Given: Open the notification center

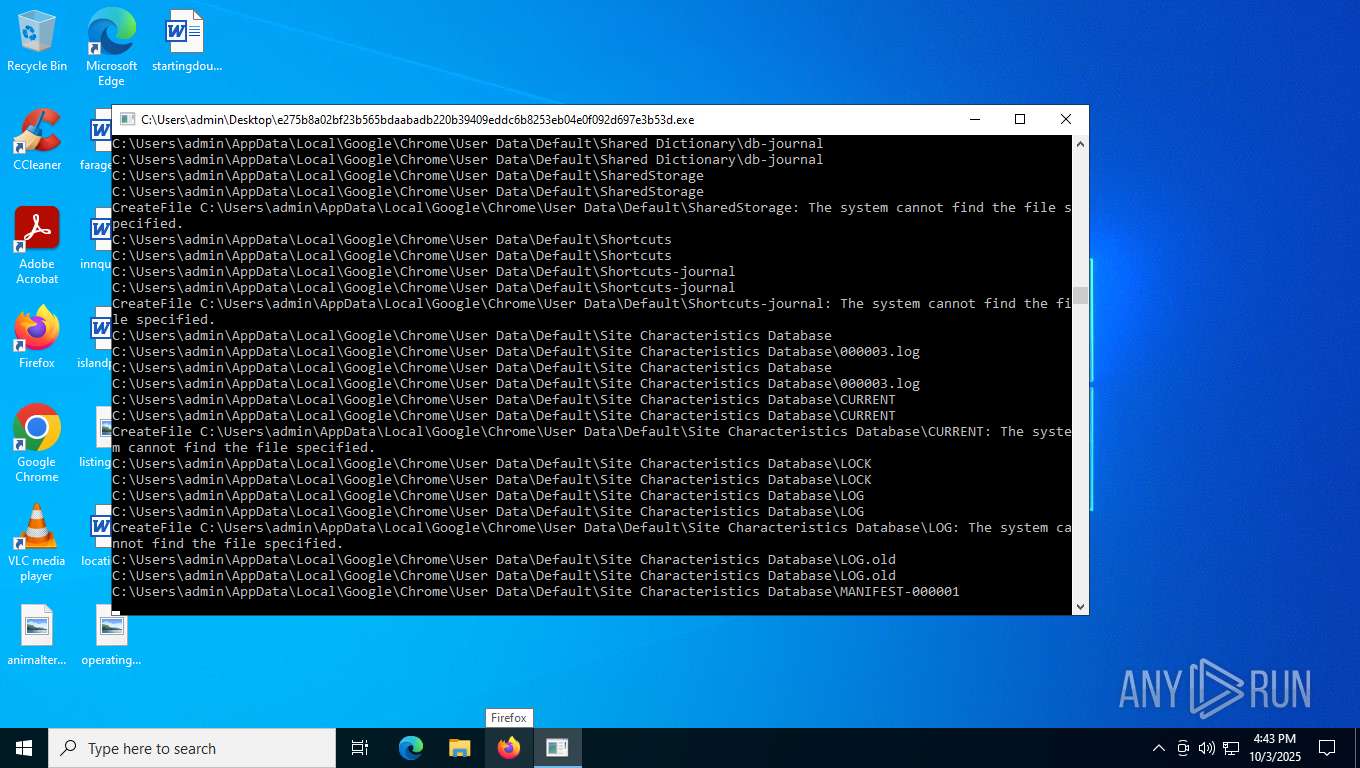Looking at the screenshot, I should [1327, 748].
